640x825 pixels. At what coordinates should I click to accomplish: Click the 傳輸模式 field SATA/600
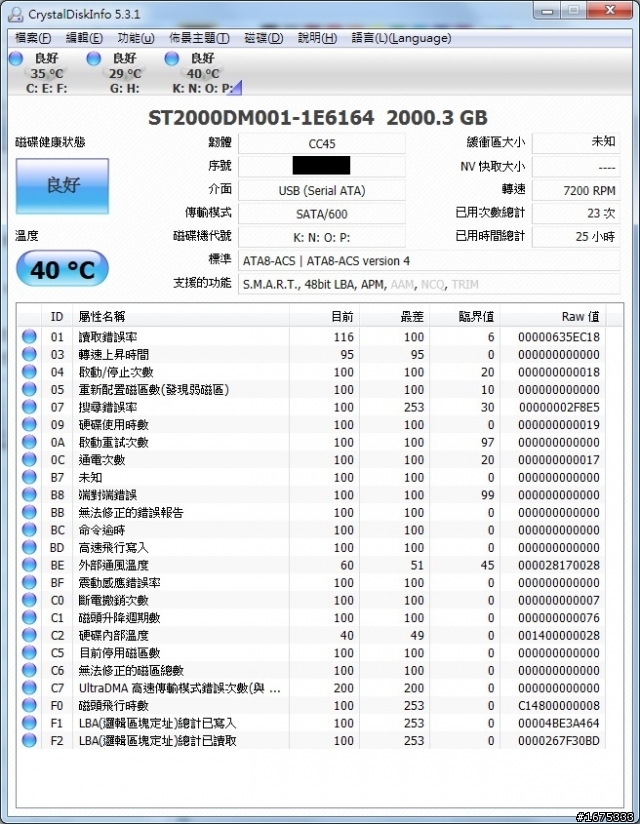click(322, 214)
